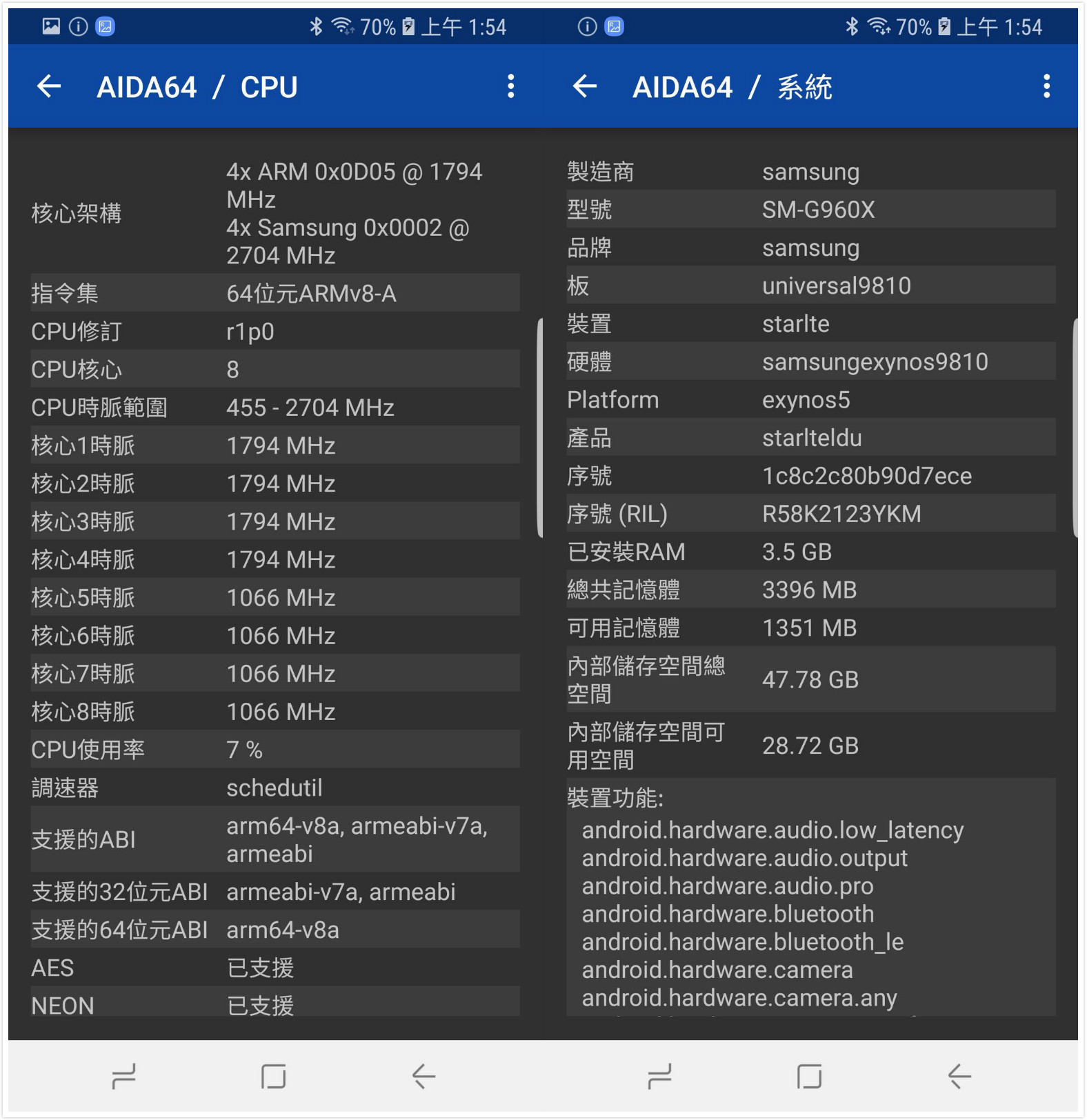Viewport: 1087px width, 1120px height.
Task: Select the 核心8時脈 row
Action: click(x=275, y=712)
